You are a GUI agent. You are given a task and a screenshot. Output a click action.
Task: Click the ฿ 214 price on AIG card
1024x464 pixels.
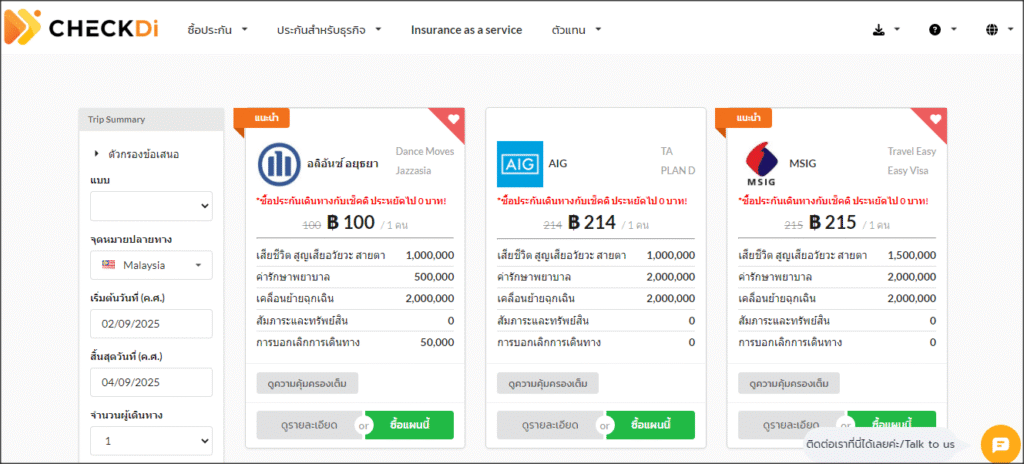(x=592, y=223)
